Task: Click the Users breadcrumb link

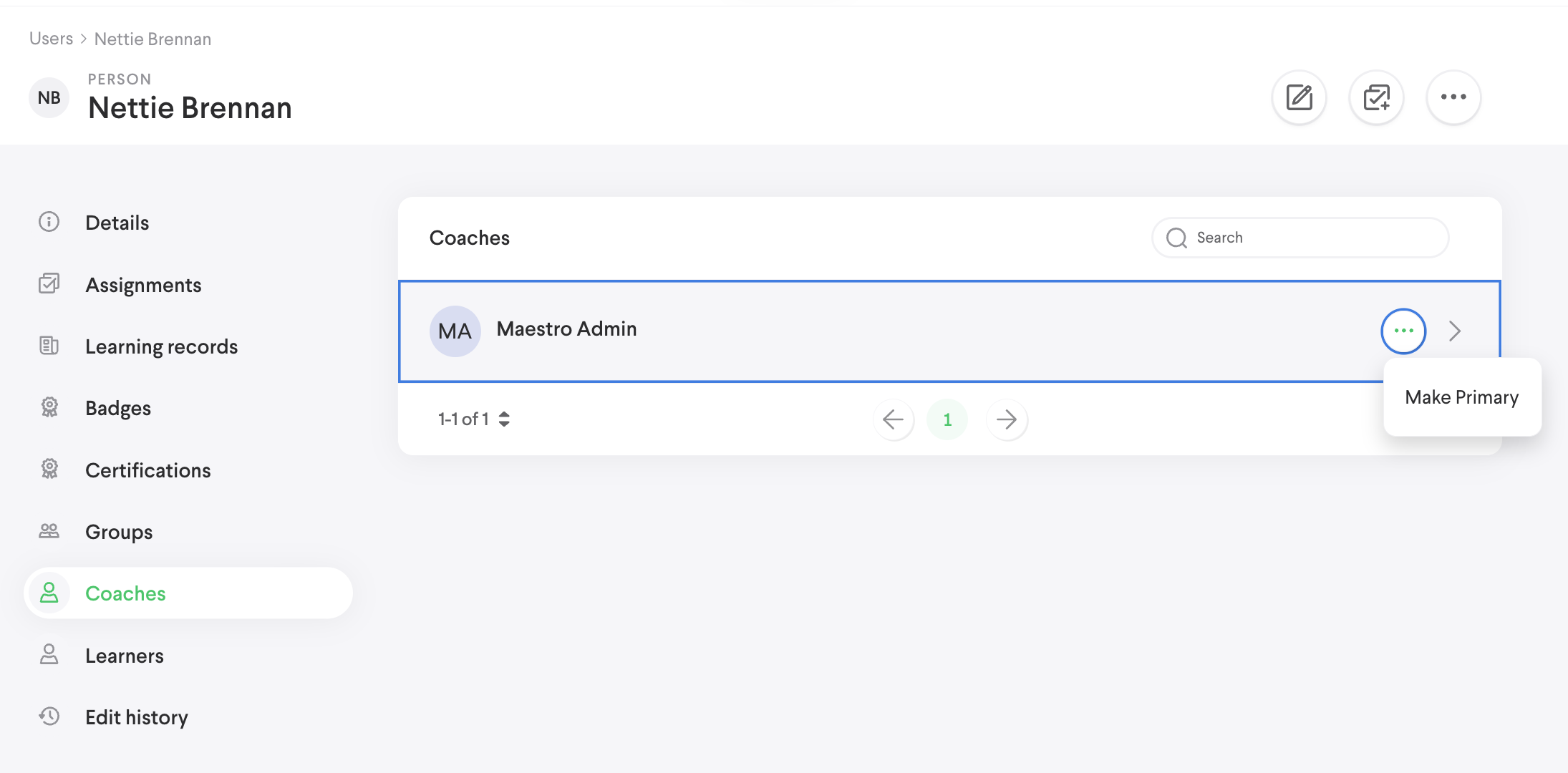Action: [x=51, y=39]
